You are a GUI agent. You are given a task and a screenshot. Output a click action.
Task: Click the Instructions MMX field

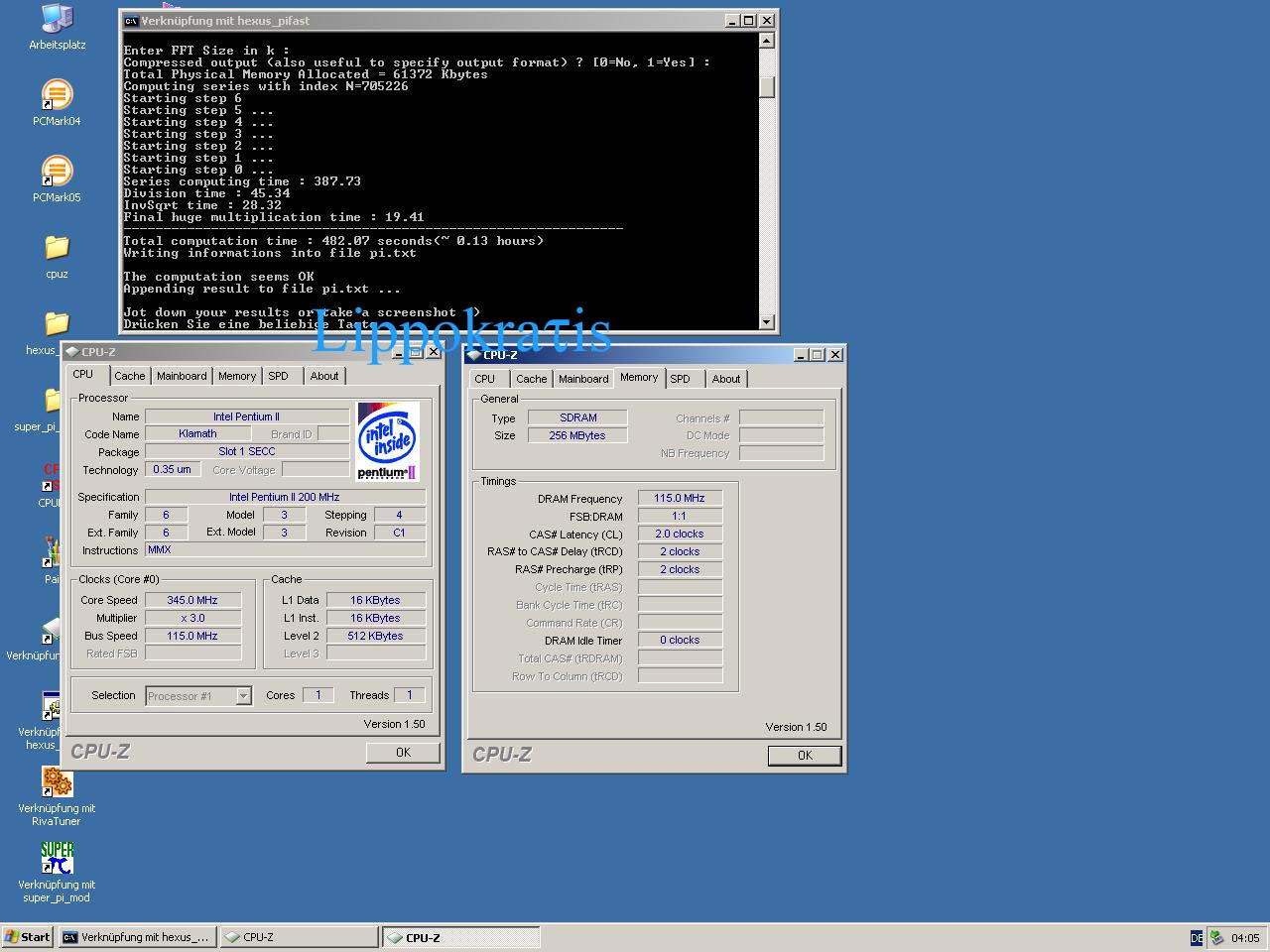(x=285, y=549)
